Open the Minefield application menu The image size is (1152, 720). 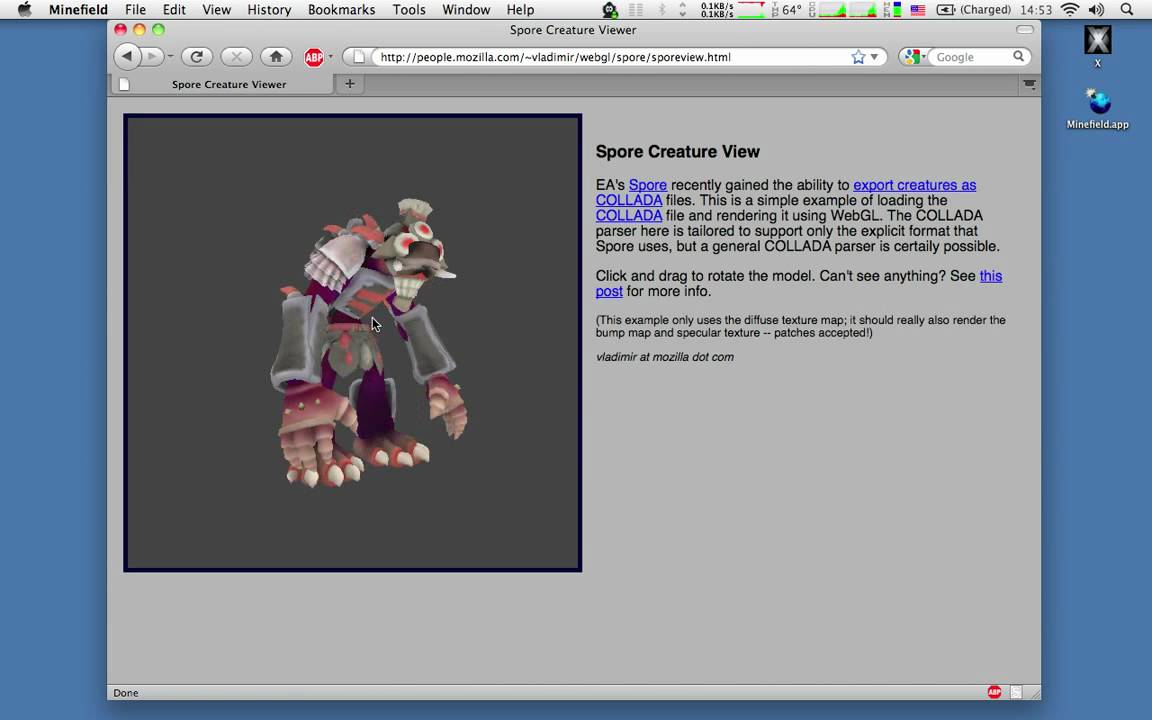click(78, 10)
